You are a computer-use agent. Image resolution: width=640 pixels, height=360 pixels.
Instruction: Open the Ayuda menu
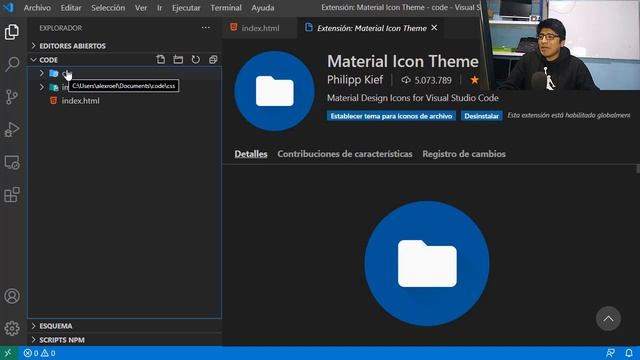pyautogui.click(x=263, y=8)
